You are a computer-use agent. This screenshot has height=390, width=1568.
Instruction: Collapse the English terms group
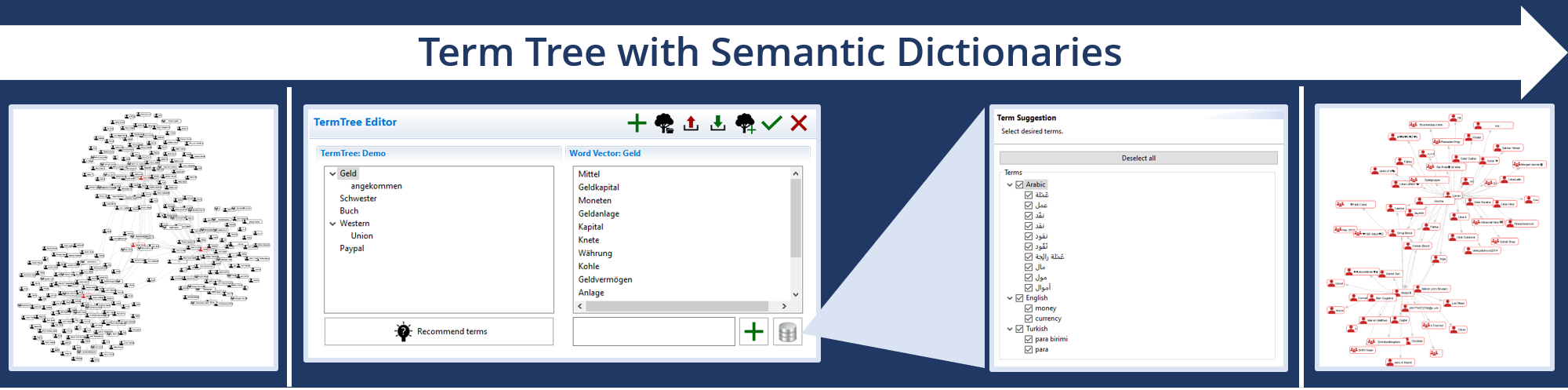tap(1010, 298)
